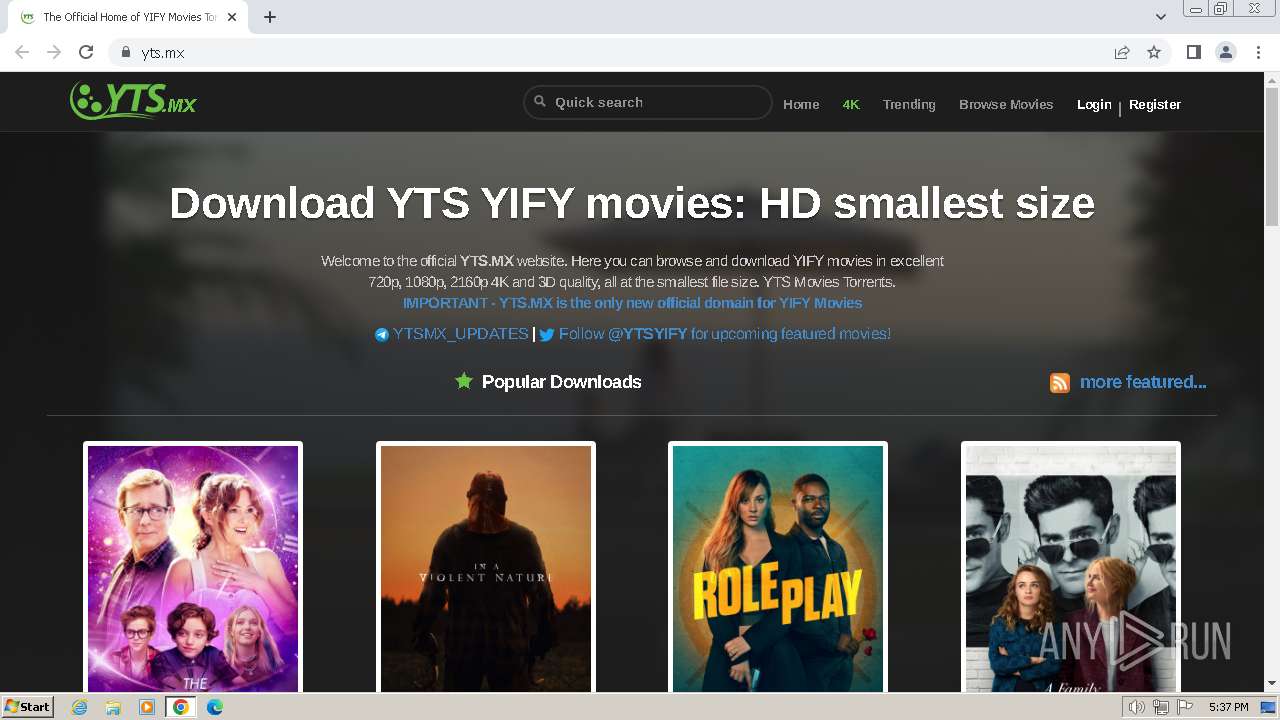The height and width of the screenshot is (720, 1280).
Task: Click the taskbar clock showing 5:37 PM
Action: [1229, 707]
